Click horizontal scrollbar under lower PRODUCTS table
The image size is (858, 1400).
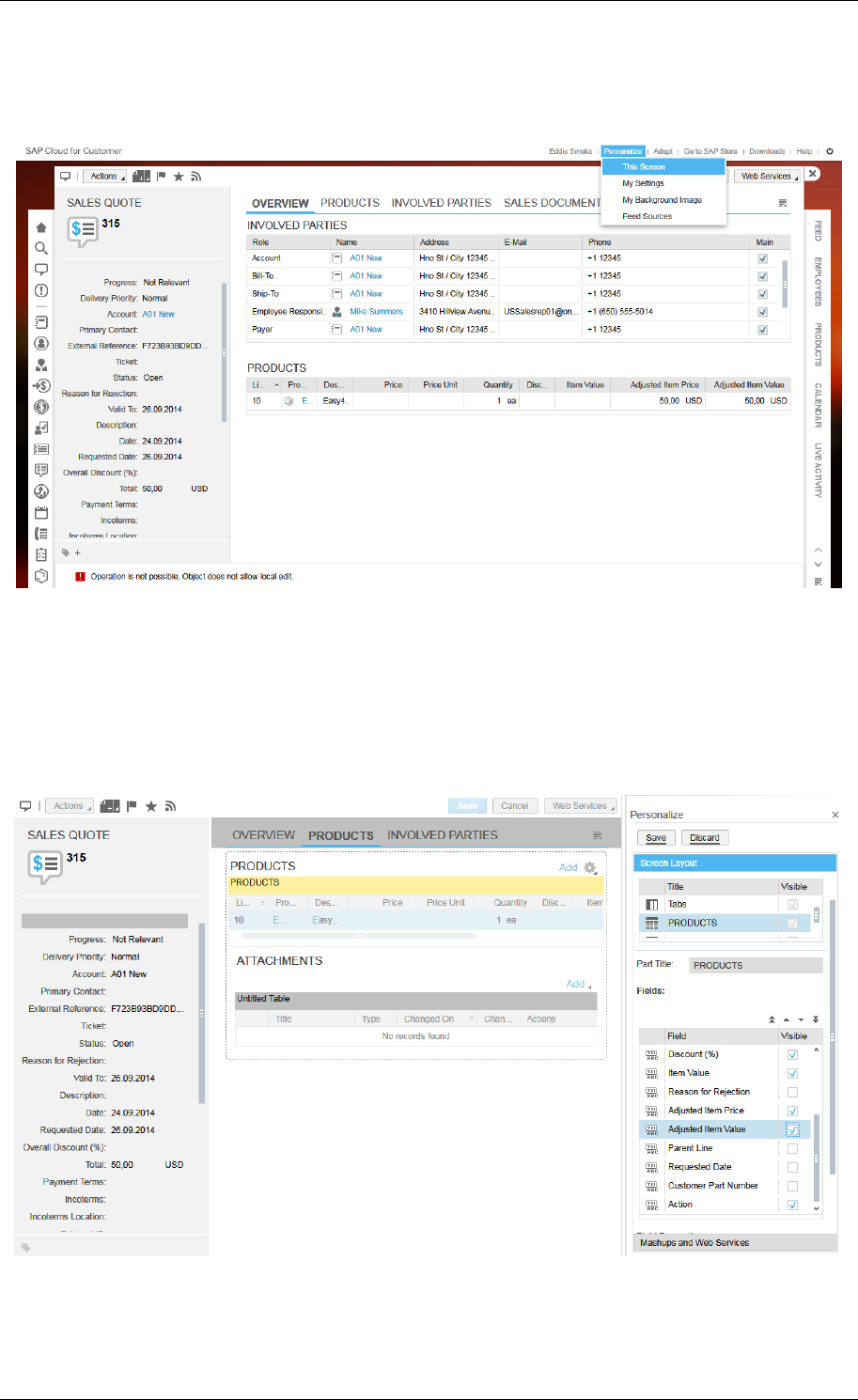click(x=358, y=936)
